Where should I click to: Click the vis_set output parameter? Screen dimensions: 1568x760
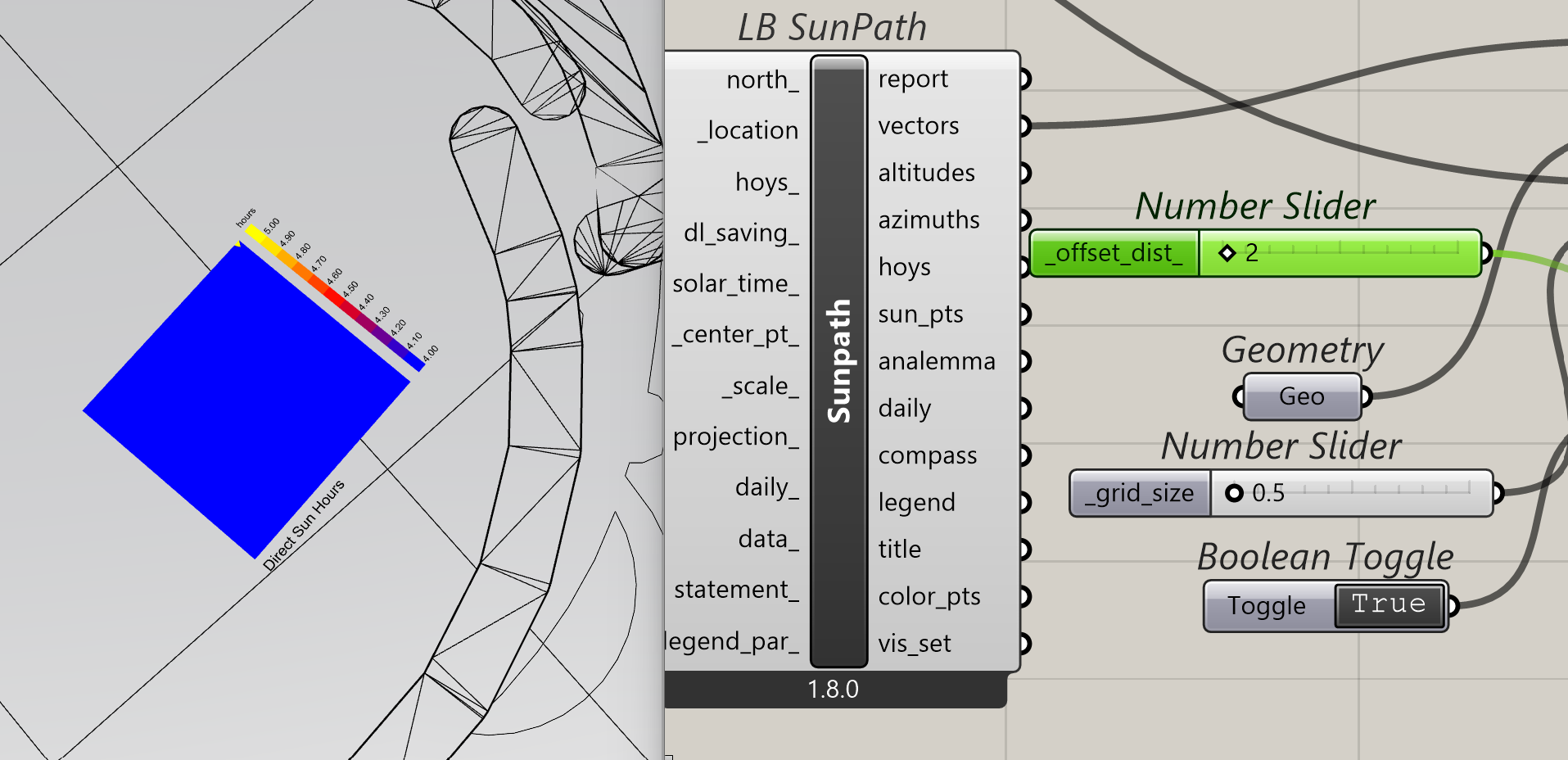pos(914,644)
